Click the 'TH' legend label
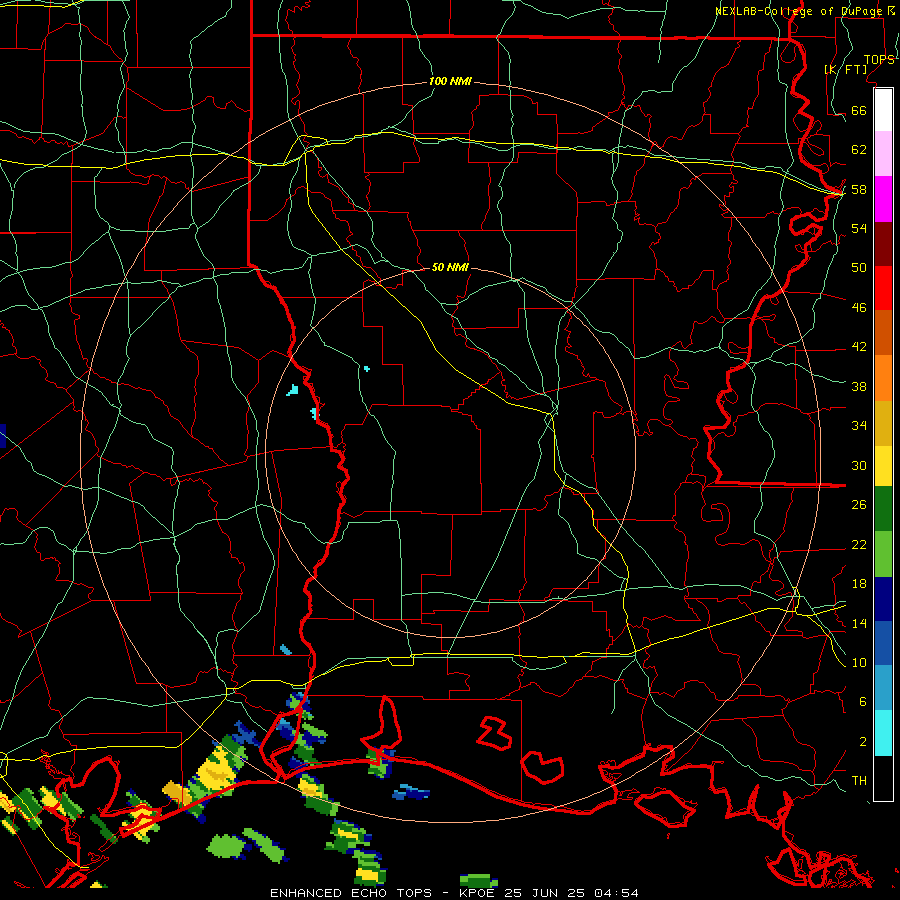Viewport: 900px width, 900px height. coord(859,781)
